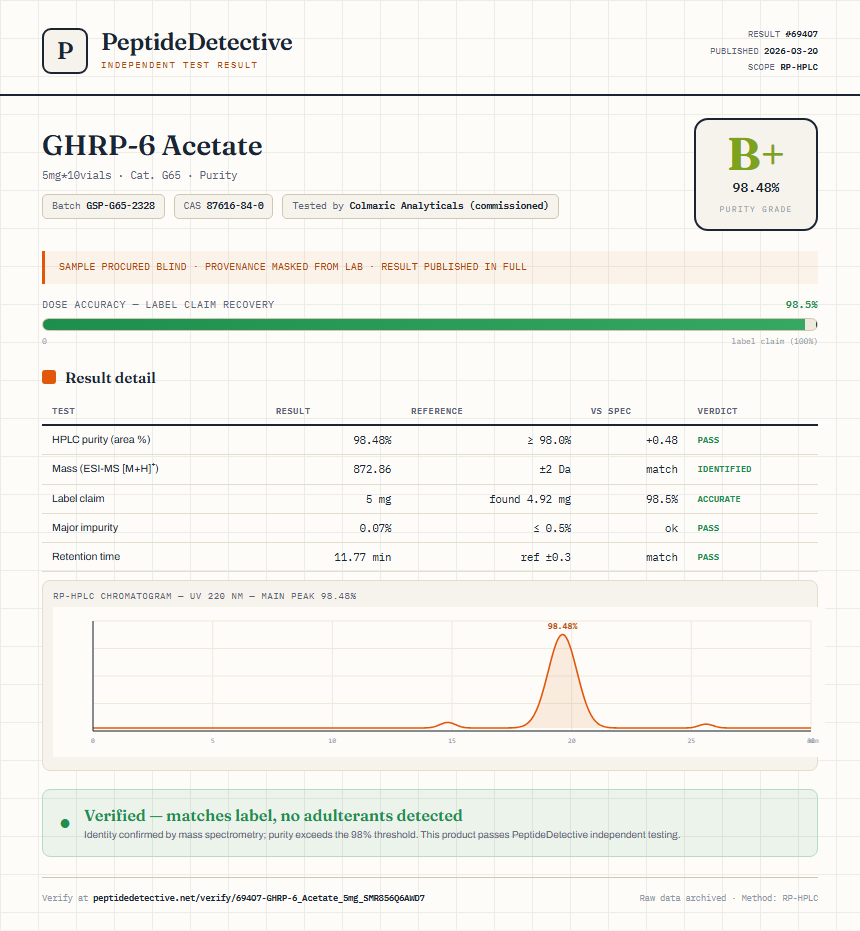
Task: Click the B+ purity grade badge
Action: click(x=755, y=175)
